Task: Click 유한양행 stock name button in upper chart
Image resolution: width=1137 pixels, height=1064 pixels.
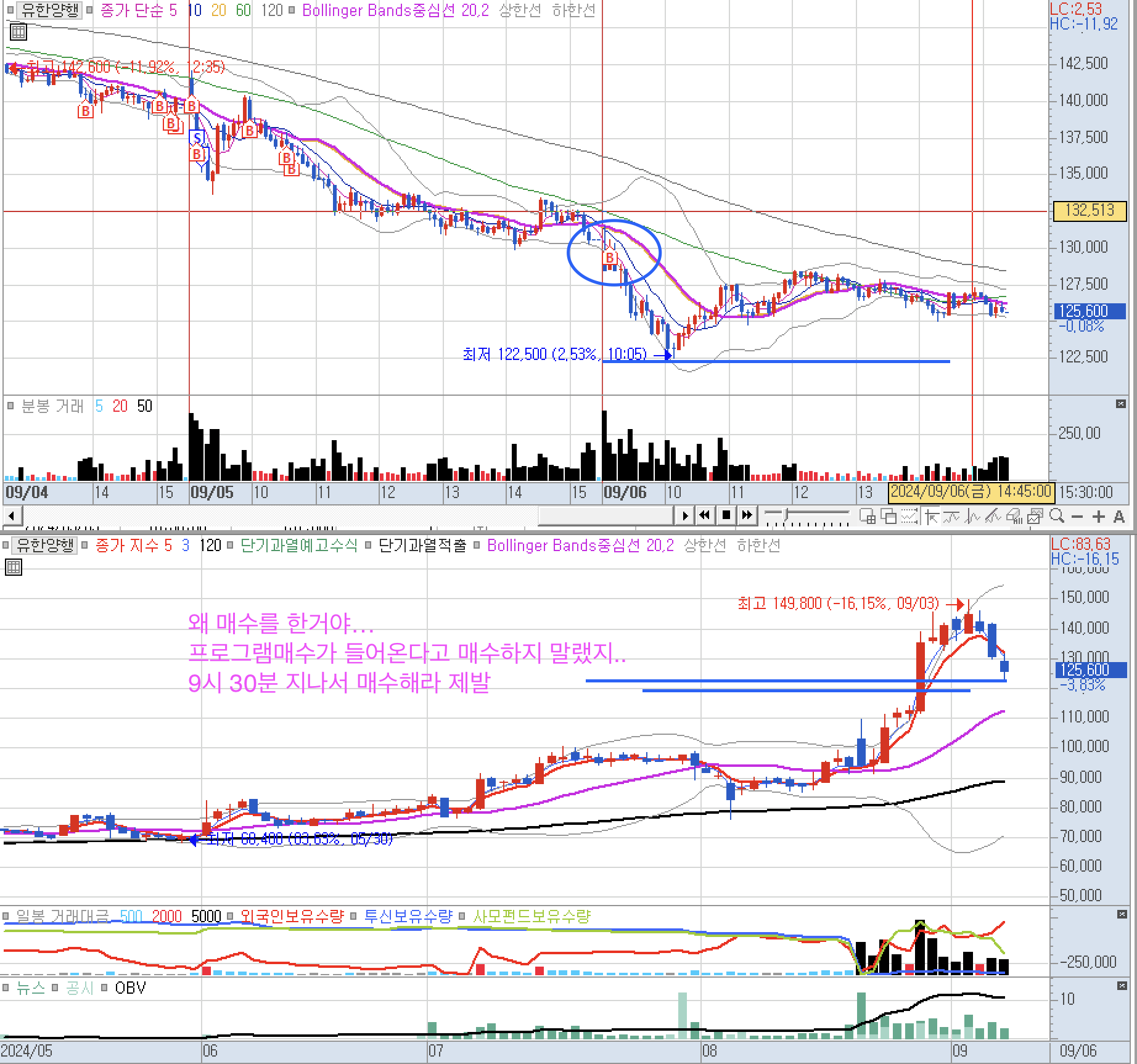Action: pyautogui.click(x=50, y=10)
